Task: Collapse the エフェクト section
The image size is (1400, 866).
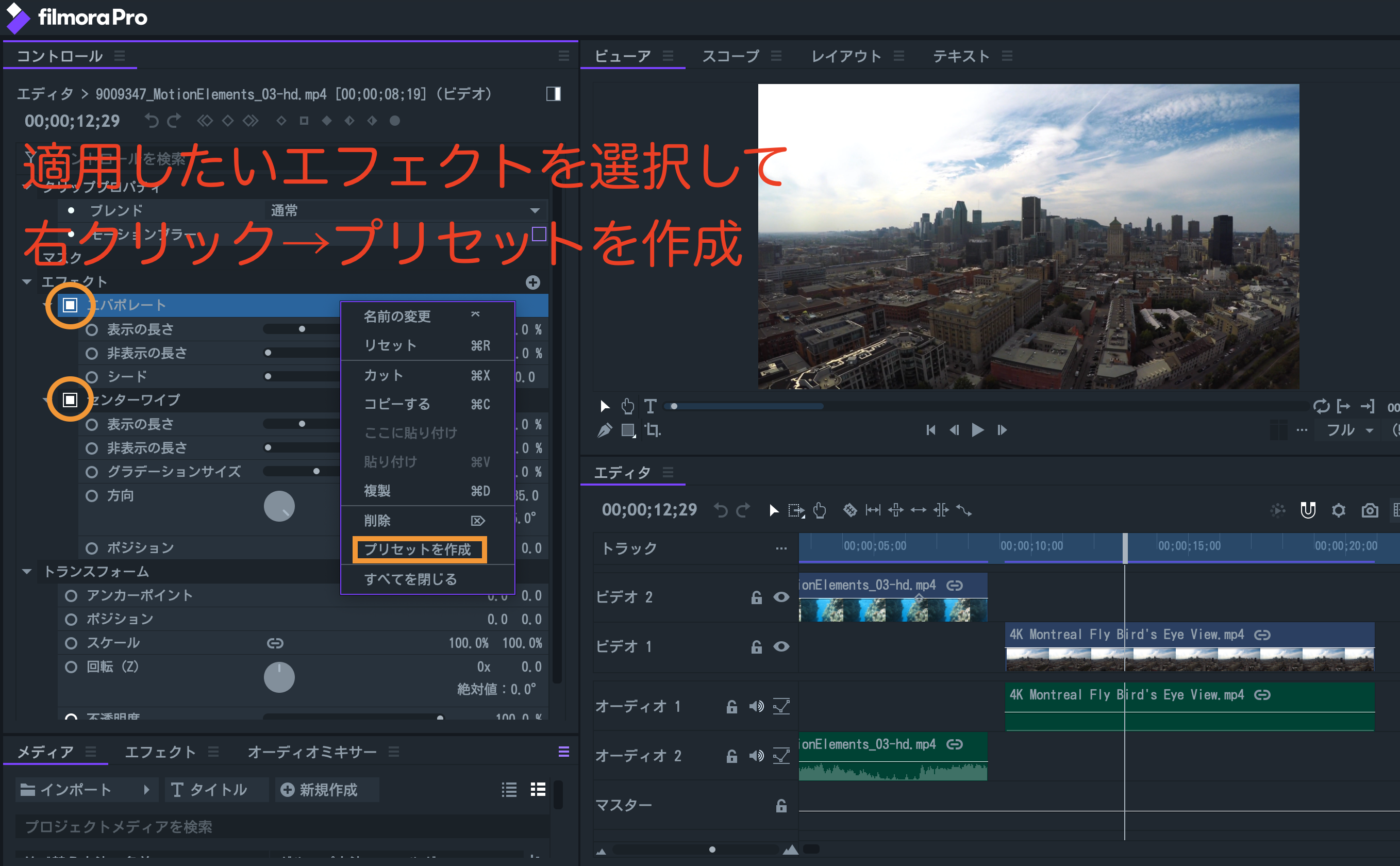Action: coord(26,281)
